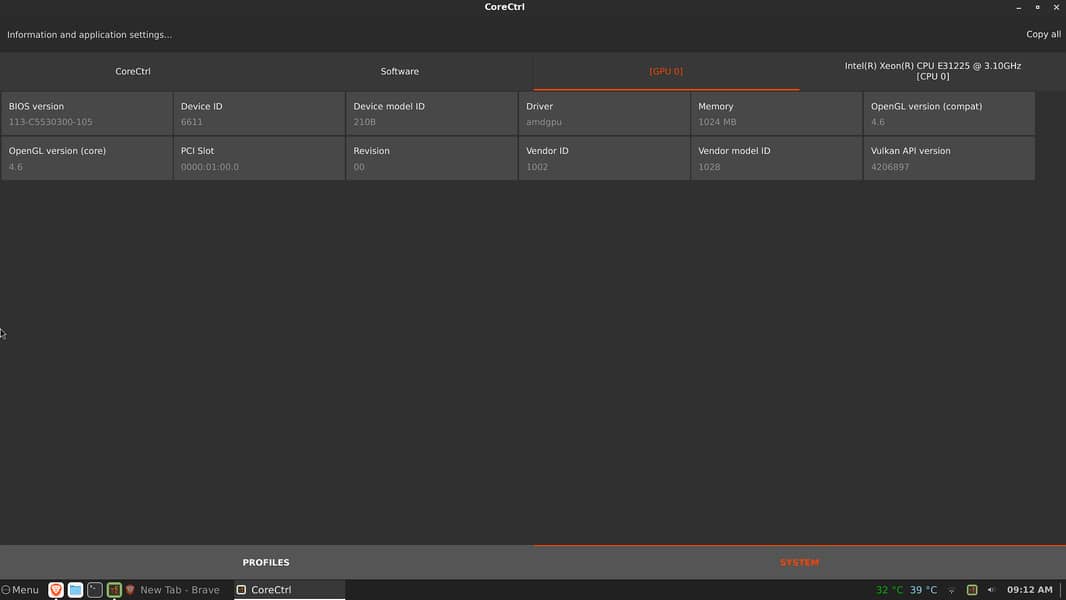The height and width of the screenshot is (600, 1066).
Task: Switch to the CoreCtrl info tab
Action: (133, 71)
